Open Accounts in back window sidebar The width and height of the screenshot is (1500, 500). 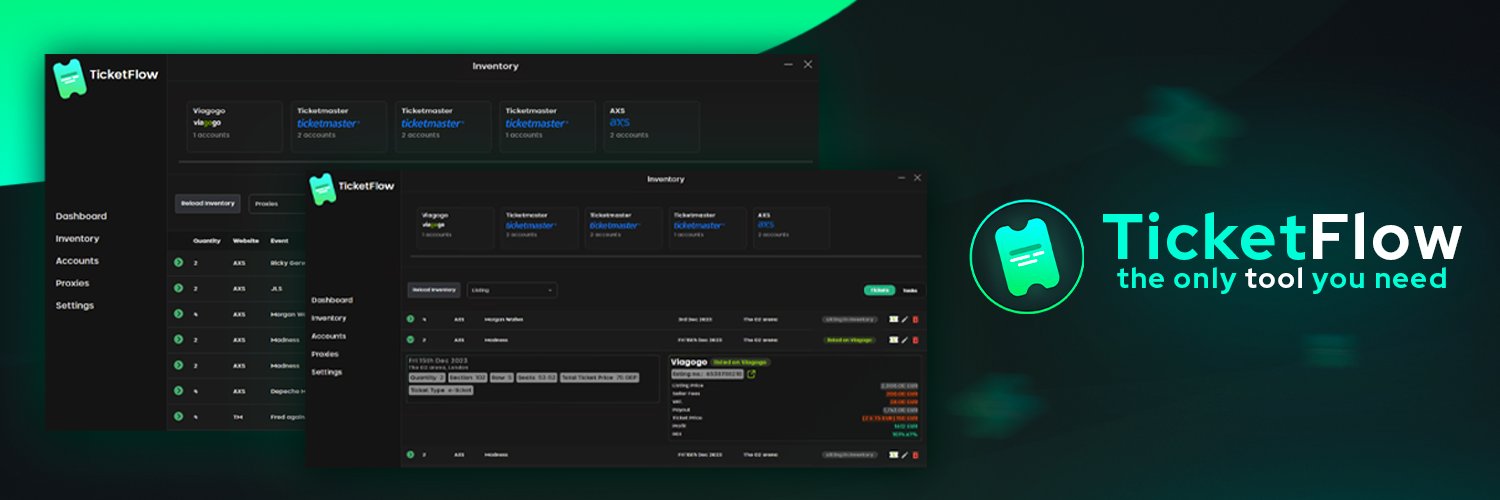tap(77, 261)
